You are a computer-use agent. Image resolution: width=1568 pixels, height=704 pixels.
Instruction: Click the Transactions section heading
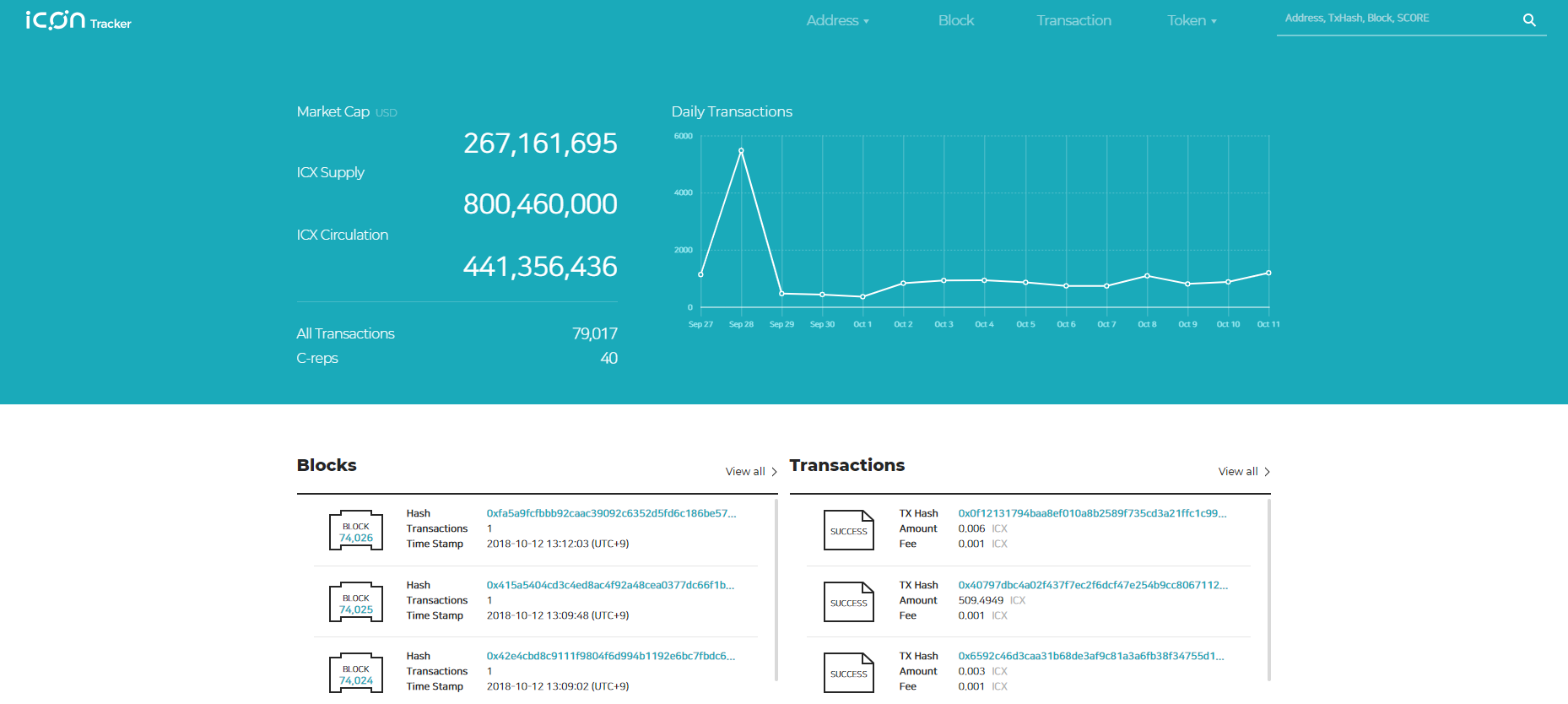pyautogui.click(x=847, y=465)
